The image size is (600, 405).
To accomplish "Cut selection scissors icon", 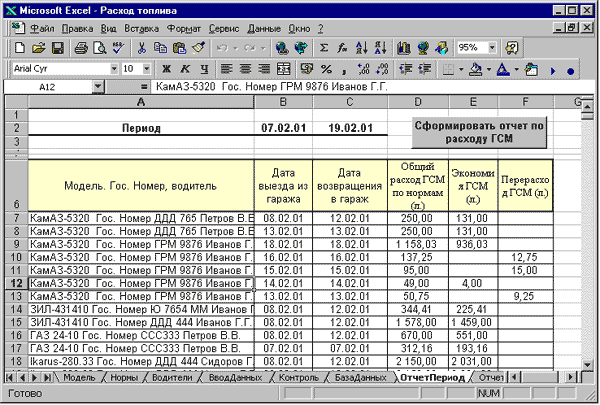I will [142, 48].
